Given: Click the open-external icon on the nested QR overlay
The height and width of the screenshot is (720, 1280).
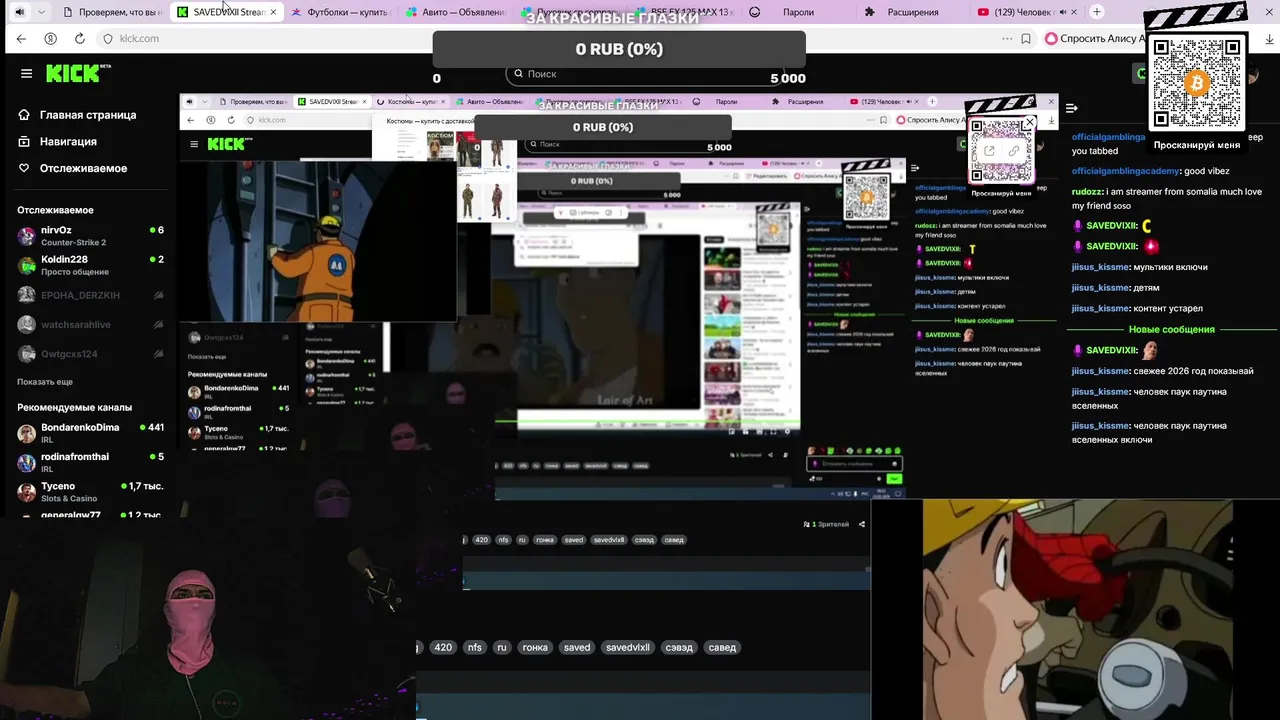Looking at the screenshot, I should (x=989, y=151).
